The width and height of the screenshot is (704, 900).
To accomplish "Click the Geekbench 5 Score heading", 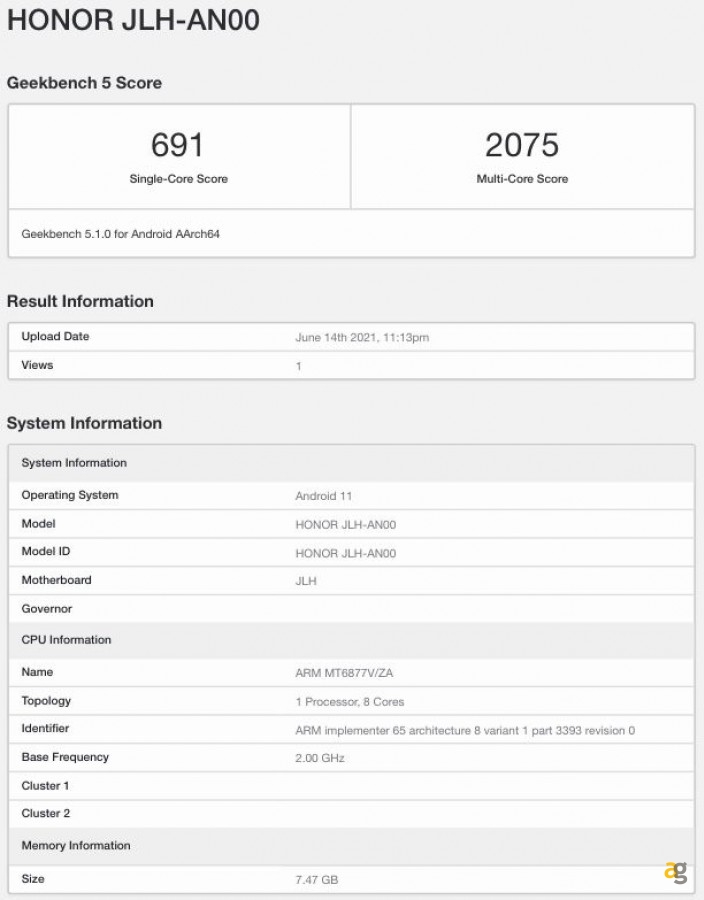I will (84, 83).
